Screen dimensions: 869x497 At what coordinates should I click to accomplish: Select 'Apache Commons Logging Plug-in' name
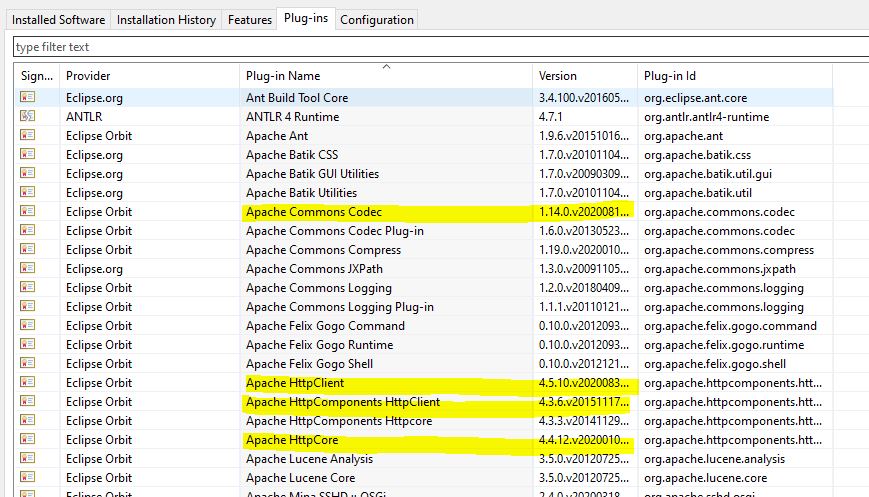[x=340, y=307]
